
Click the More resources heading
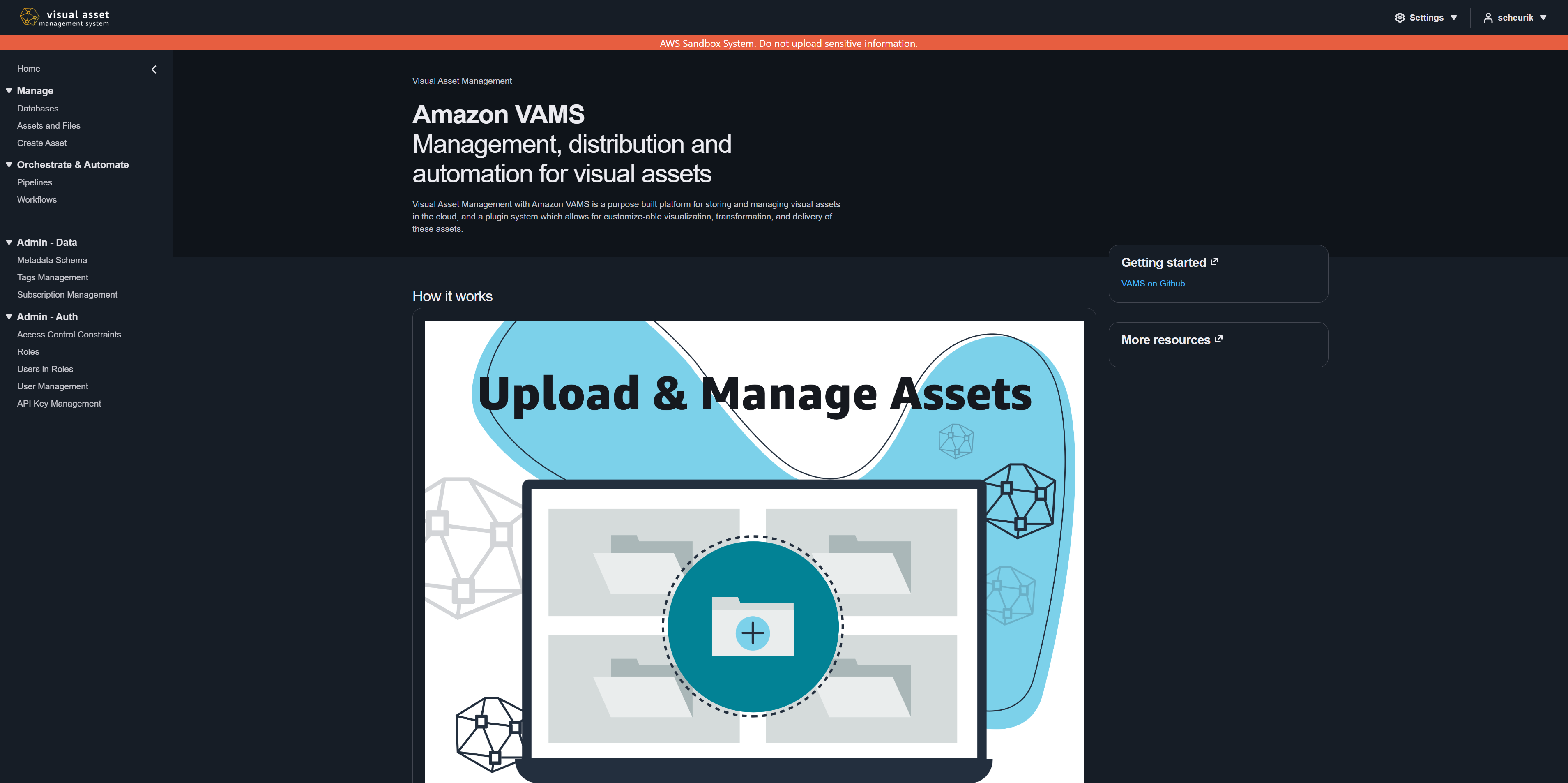pos(1166,340)
